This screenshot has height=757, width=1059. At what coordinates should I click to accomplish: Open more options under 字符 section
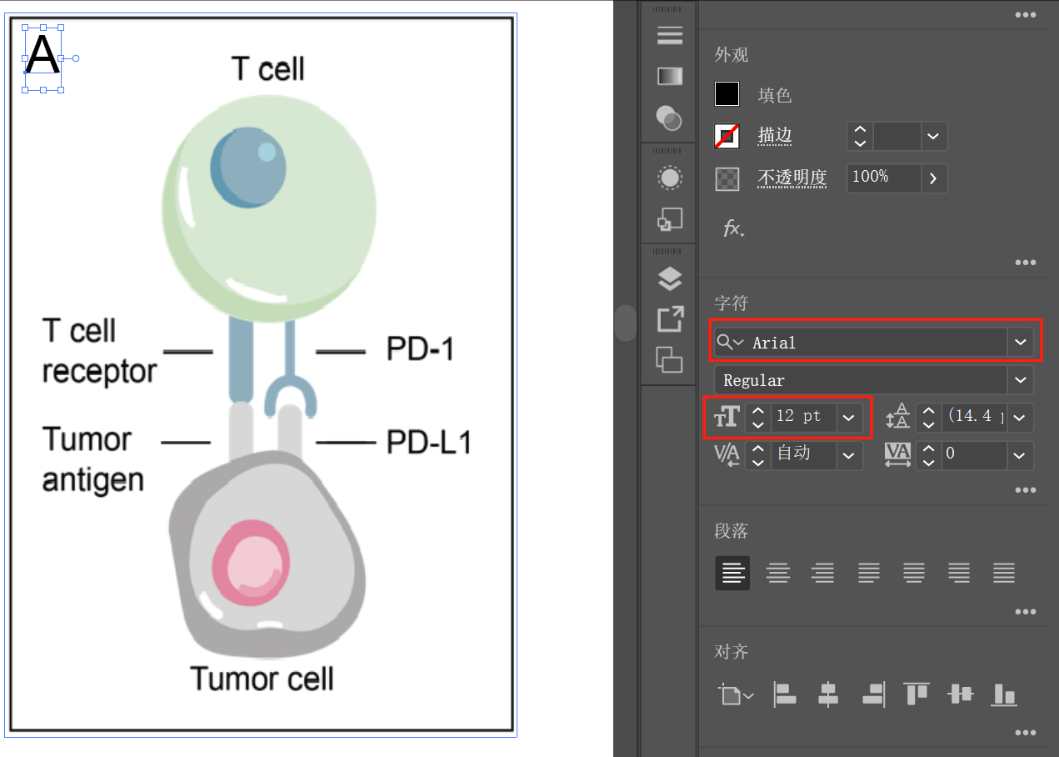pyautogui.click(x=1025, y=490)
